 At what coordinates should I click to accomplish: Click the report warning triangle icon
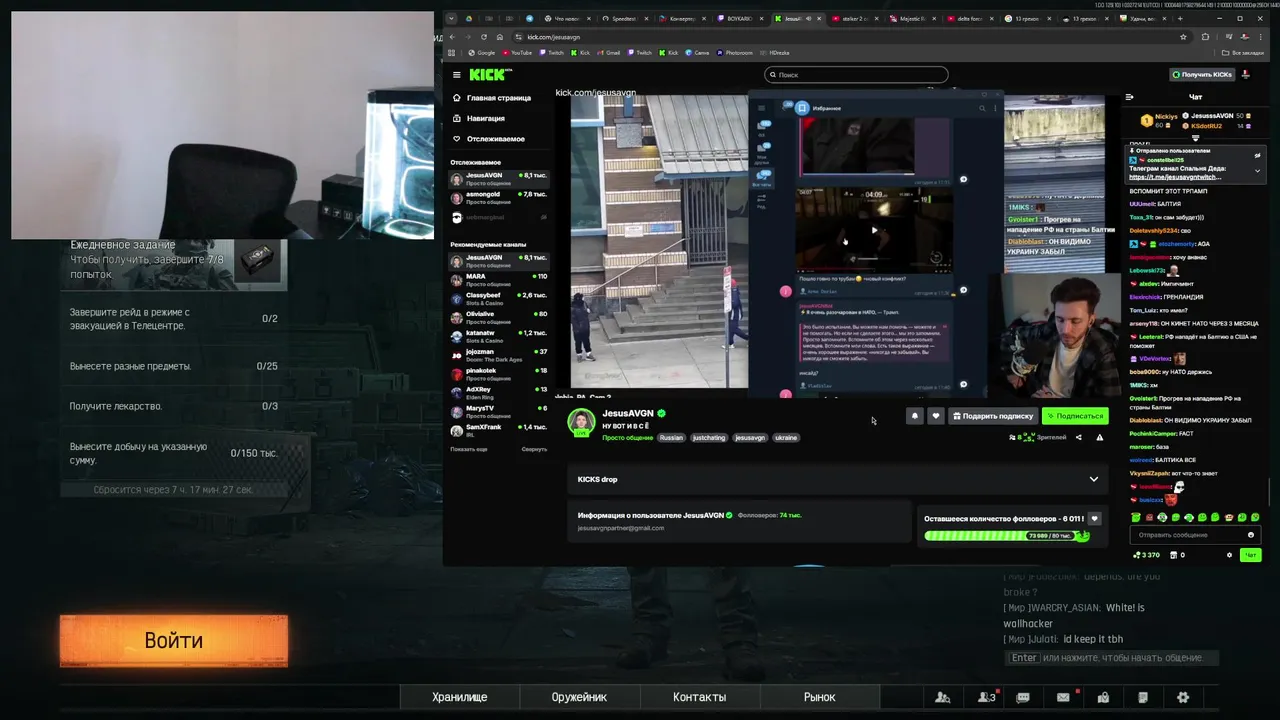coord(1099,437)
